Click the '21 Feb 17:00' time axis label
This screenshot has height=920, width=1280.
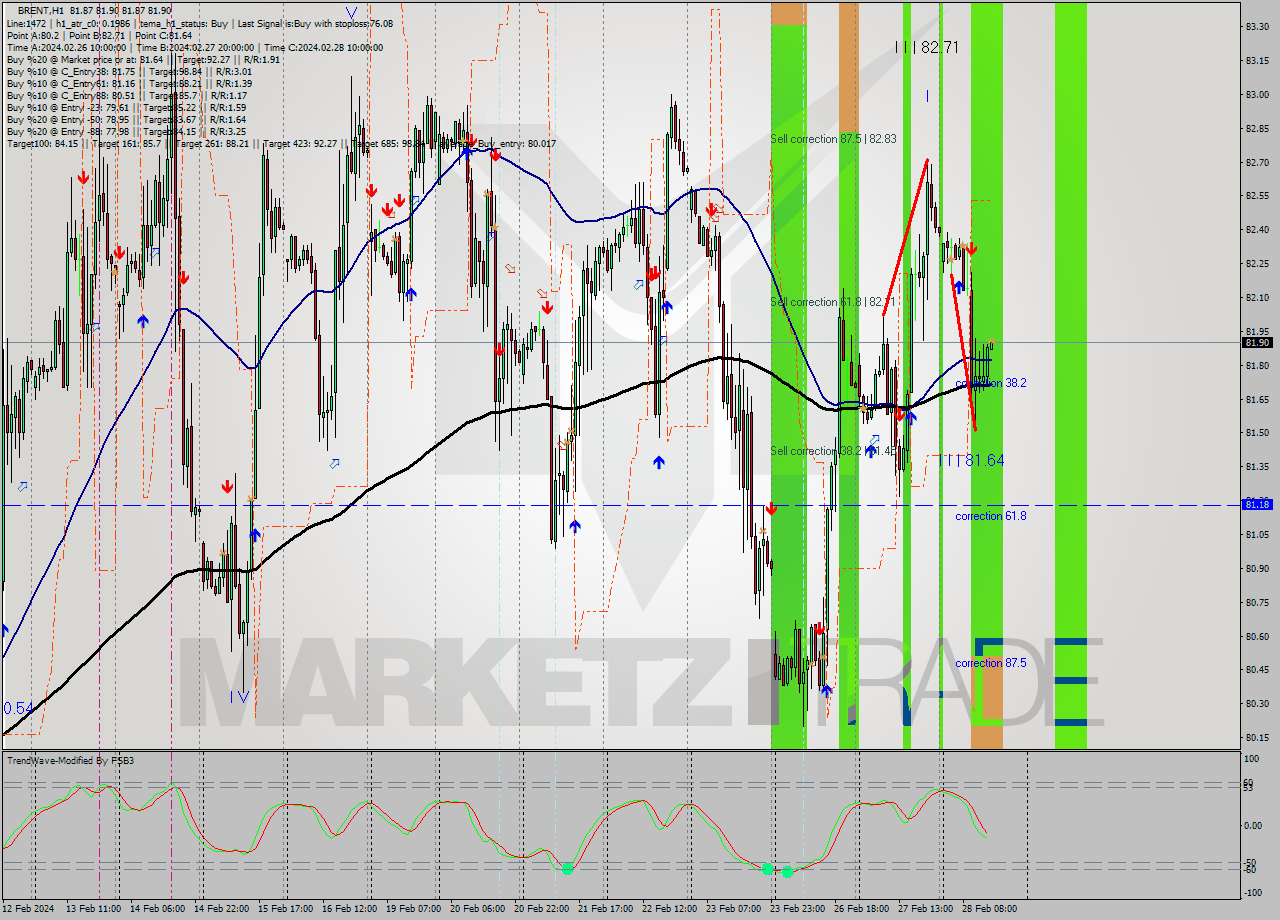point(604,909)
